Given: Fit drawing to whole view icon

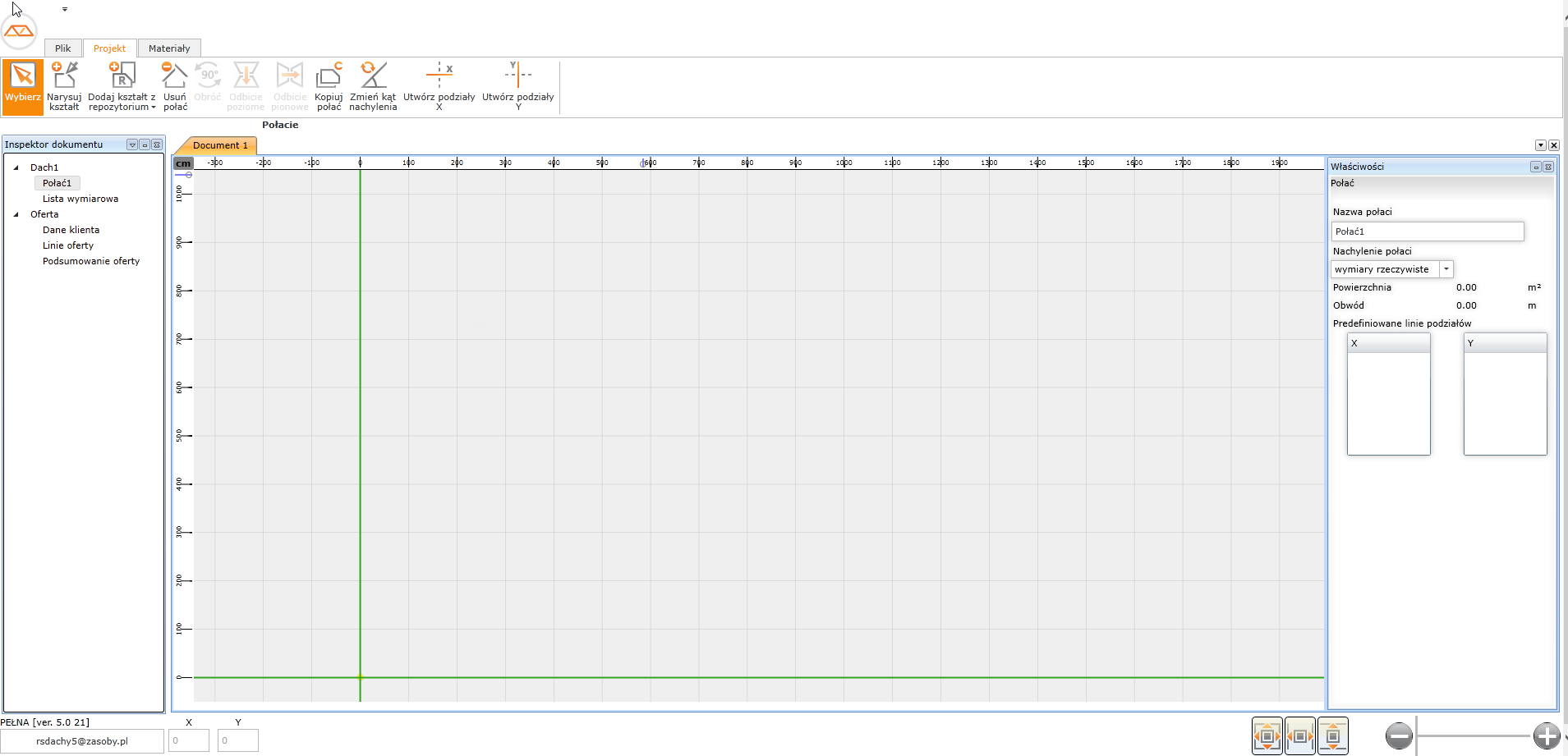Looking at the screenshot, I should (1267, 736).
